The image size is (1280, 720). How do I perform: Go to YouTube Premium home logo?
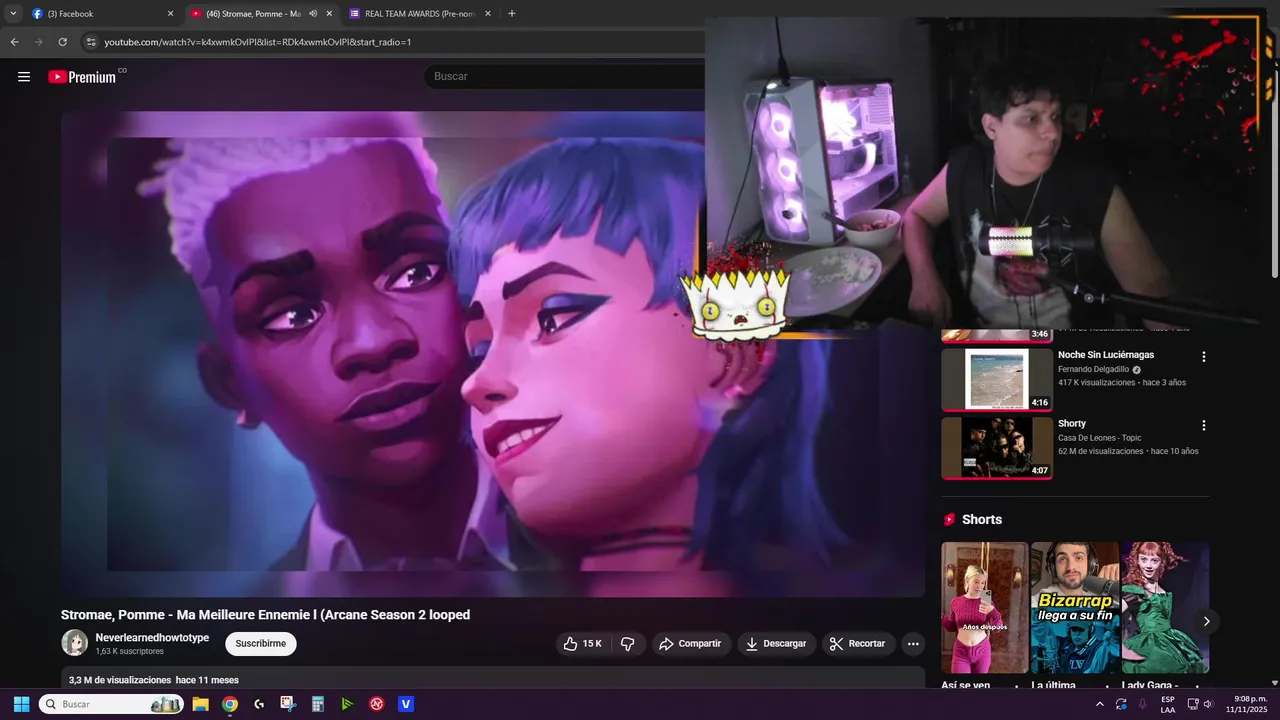(82, 77)
